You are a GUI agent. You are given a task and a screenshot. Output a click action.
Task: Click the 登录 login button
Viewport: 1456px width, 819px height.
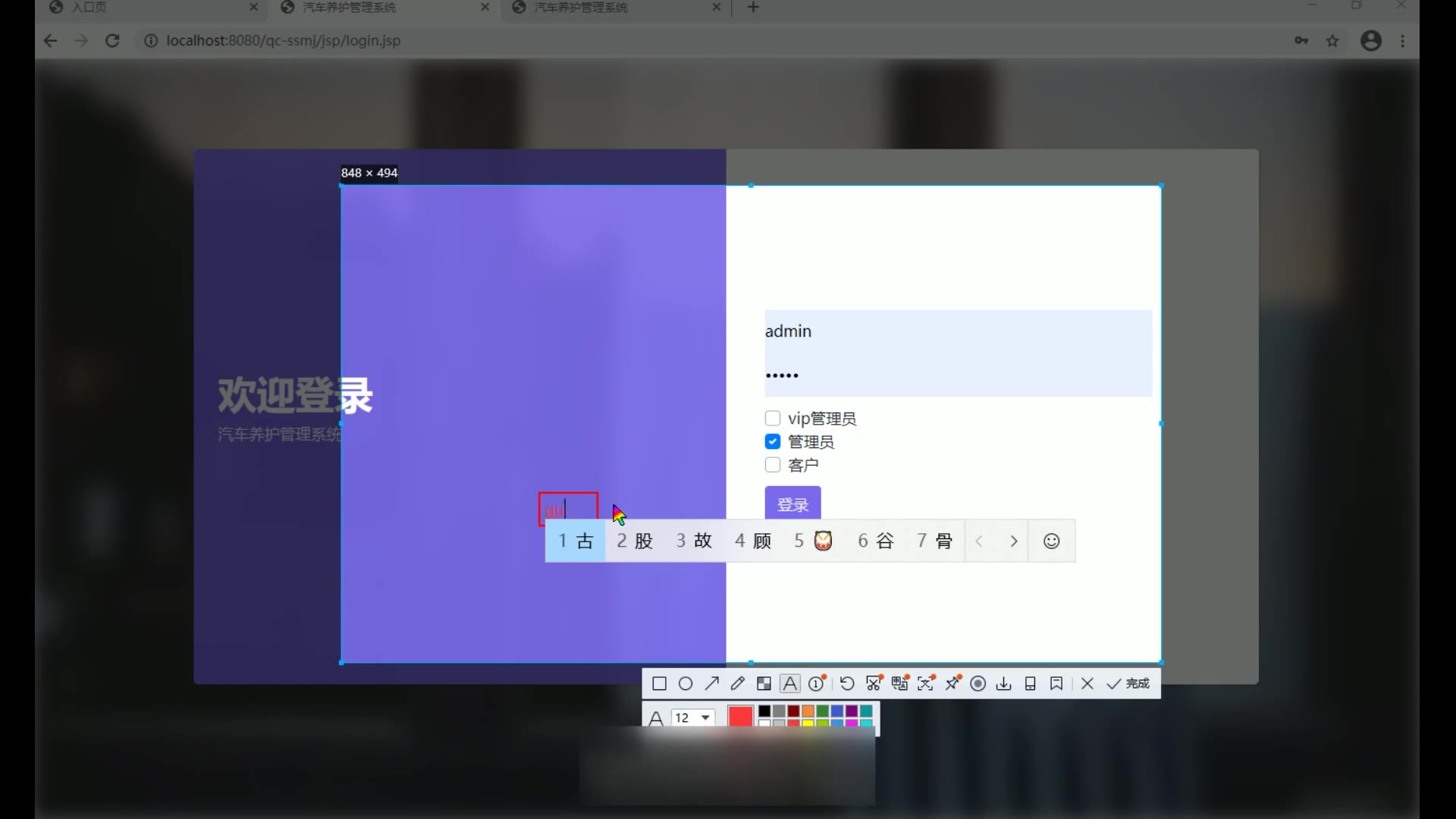click(792, 504)
